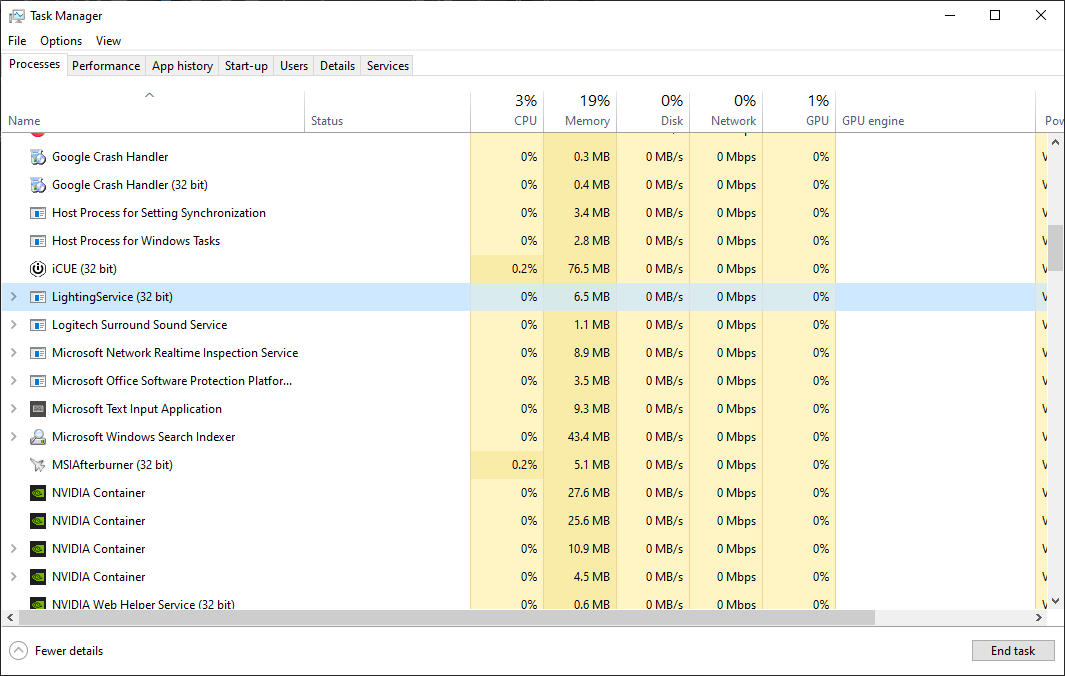Collapse the view with the Fewer details button
1065x676 pixels.
[x=56, y=651]
